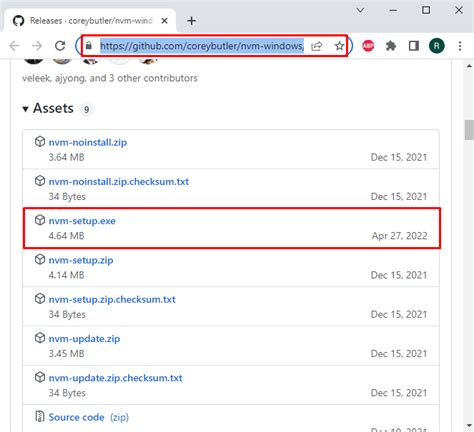Open the Chrome three-dot menu
Viewport: 474px width, 432px height.
[x=460, y=46]
